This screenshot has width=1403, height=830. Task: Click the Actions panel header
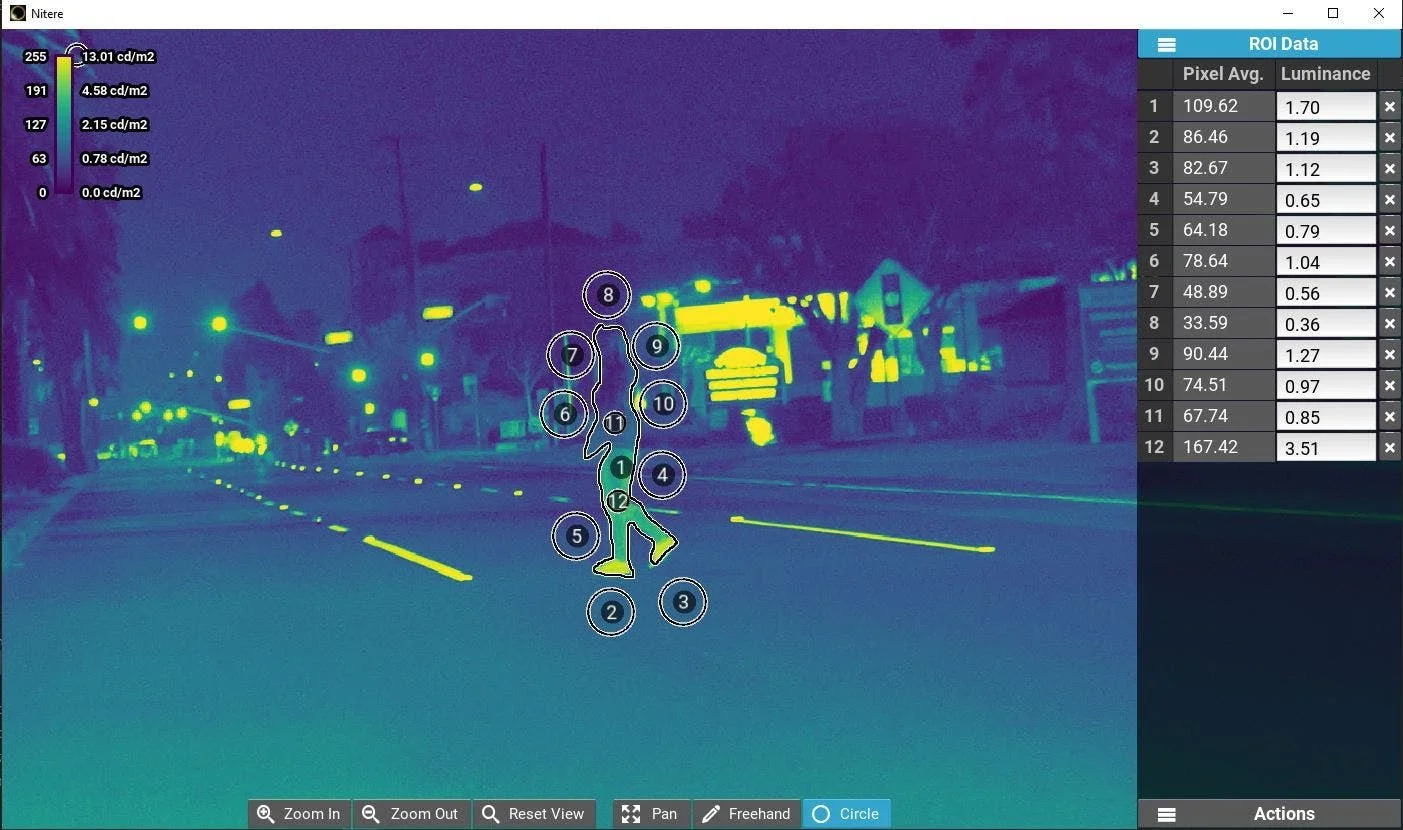(x=1283, y=813)
